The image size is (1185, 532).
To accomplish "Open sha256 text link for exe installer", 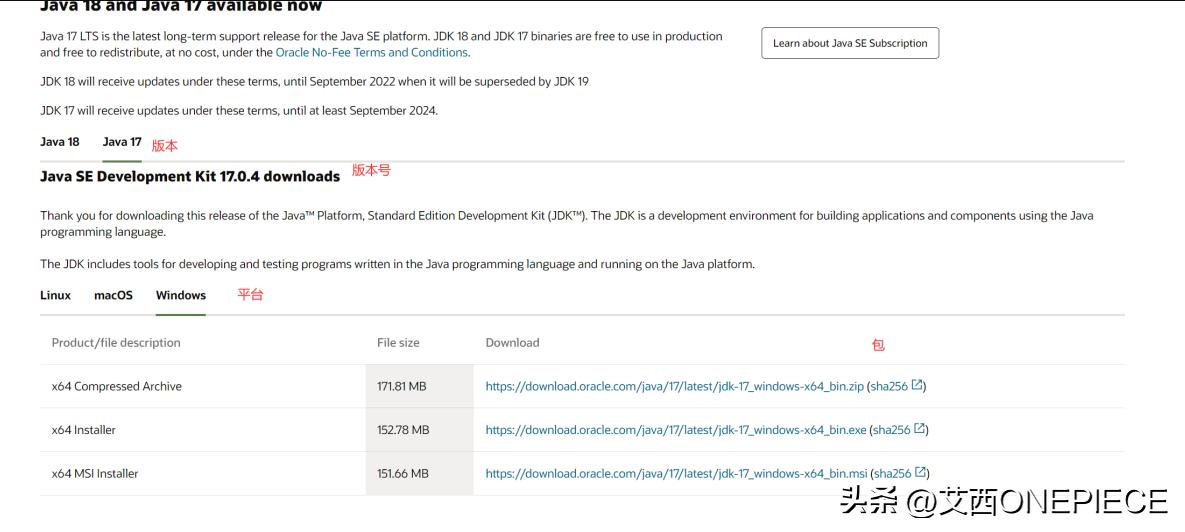I will click(892, 430).
